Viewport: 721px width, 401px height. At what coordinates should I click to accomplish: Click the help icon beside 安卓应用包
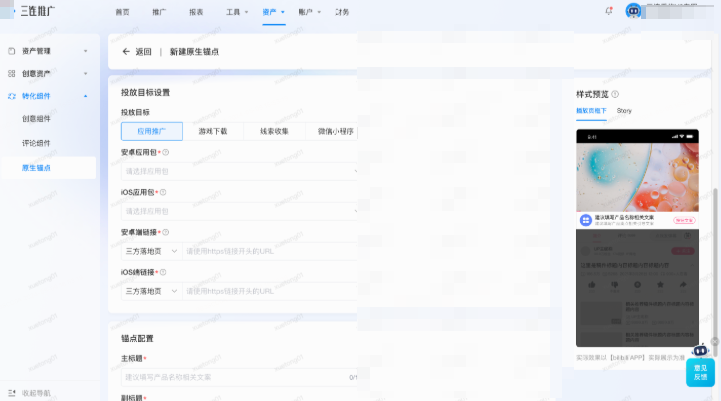click(x=166, y=152)
